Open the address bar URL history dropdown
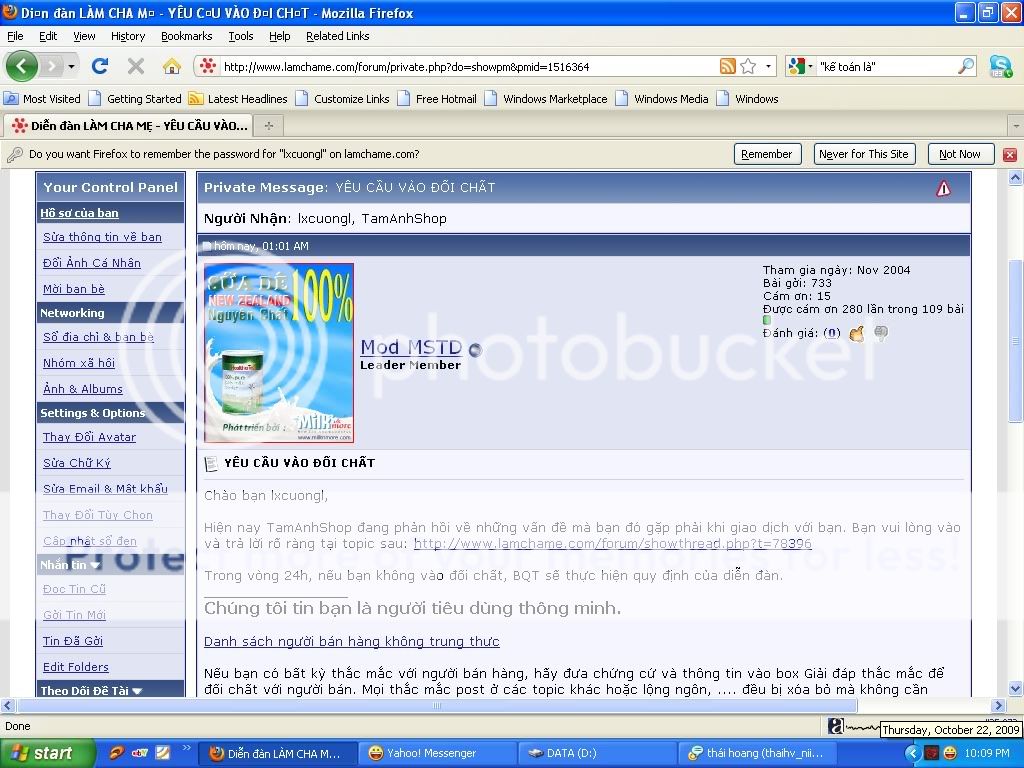 (x=769, y=66)
